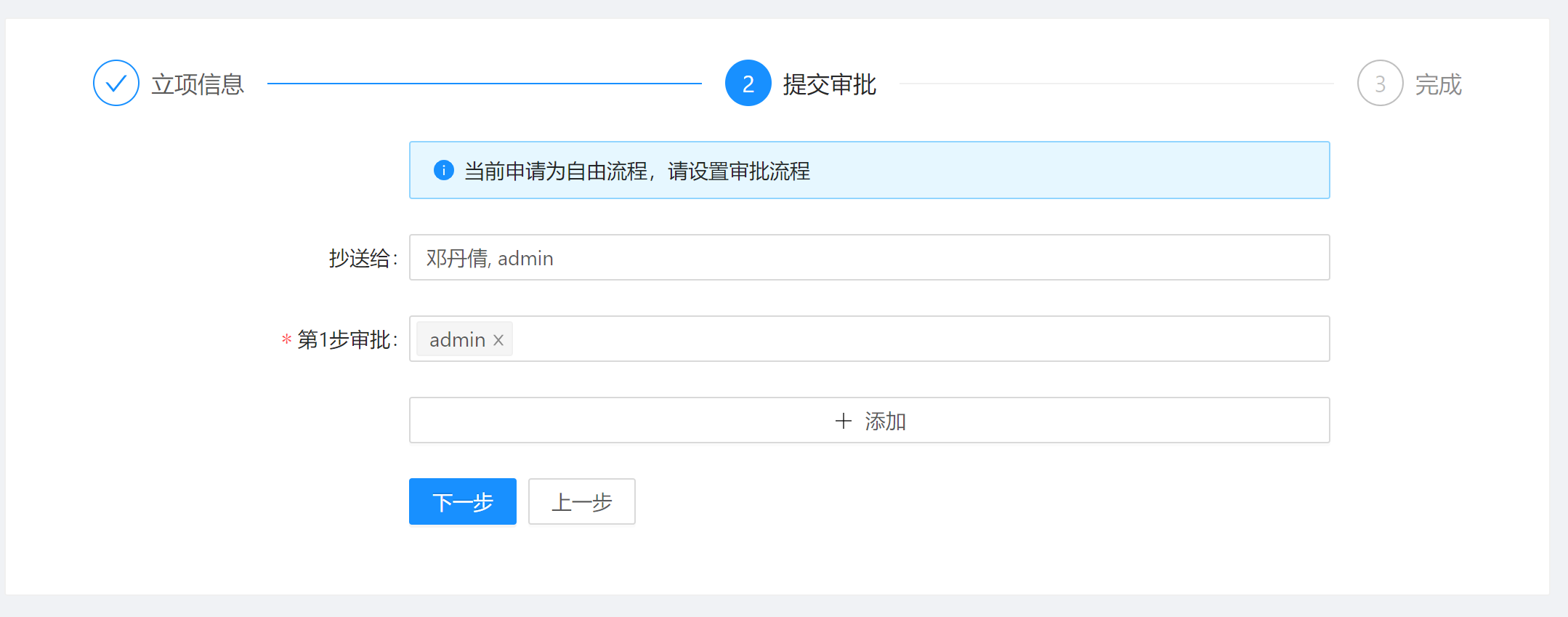This screenshot has width=1568, height=617.
Task: Click the step 2 circle icon
Action: tap(748, 83)
